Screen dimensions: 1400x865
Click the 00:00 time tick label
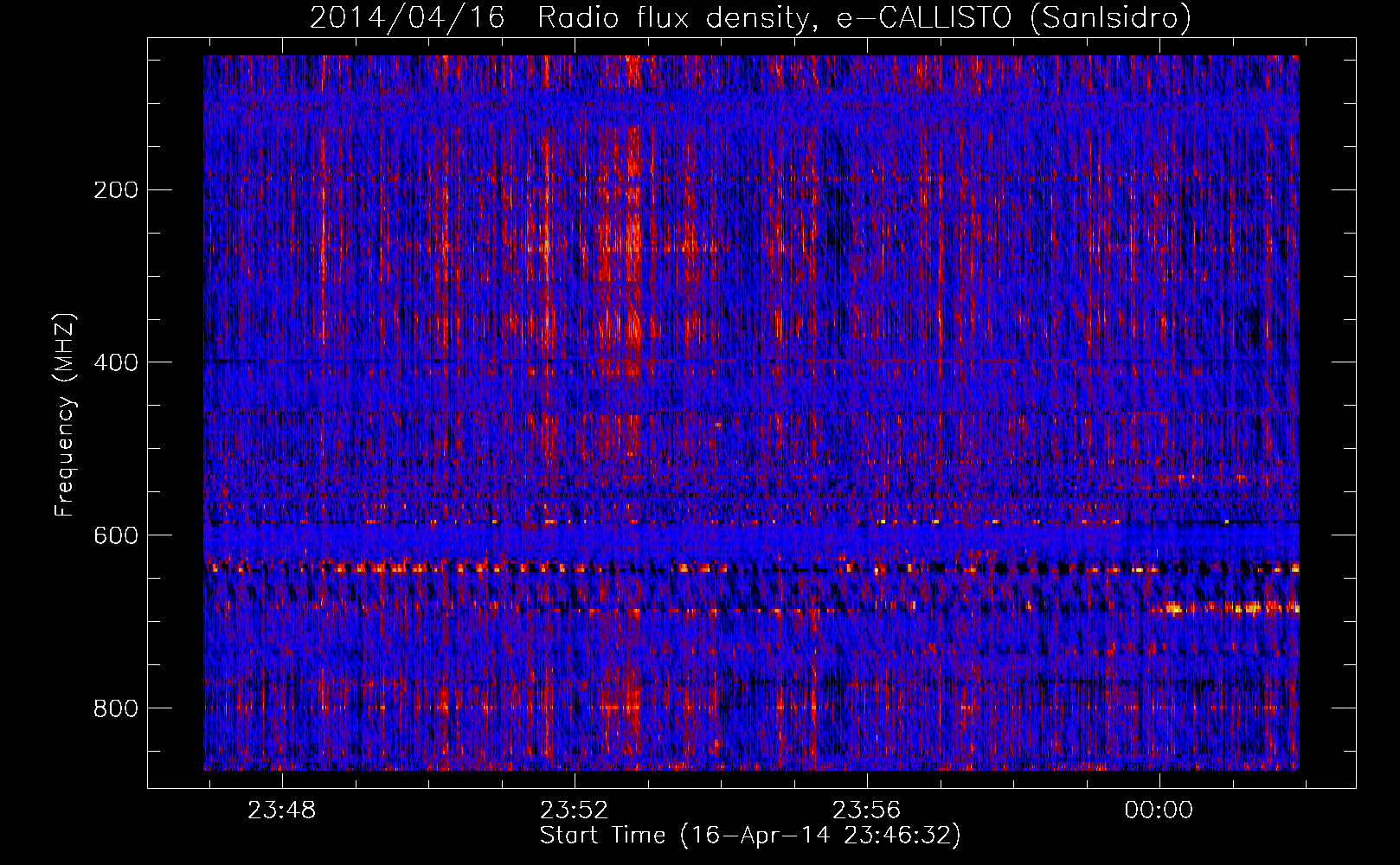pyautogui.click(x=1159, y=811)
